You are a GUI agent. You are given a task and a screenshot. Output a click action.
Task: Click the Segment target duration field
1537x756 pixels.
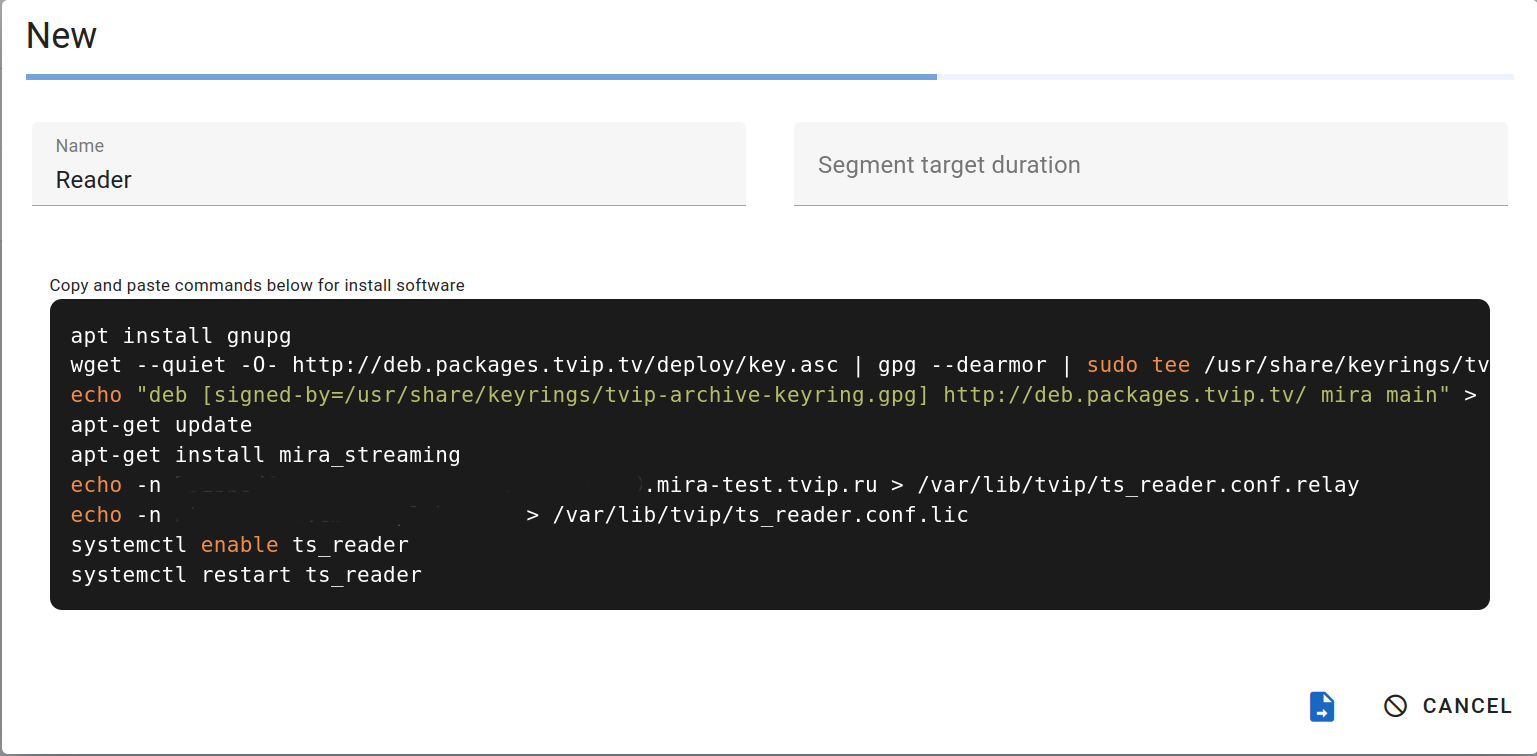coord(1150,165)
